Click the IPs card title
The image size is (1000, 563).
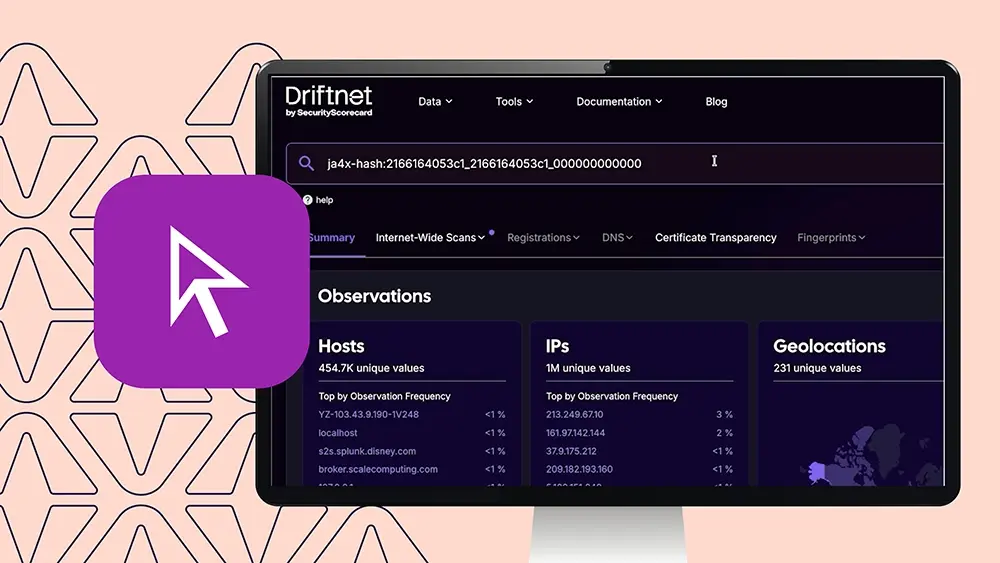(557, 346)
